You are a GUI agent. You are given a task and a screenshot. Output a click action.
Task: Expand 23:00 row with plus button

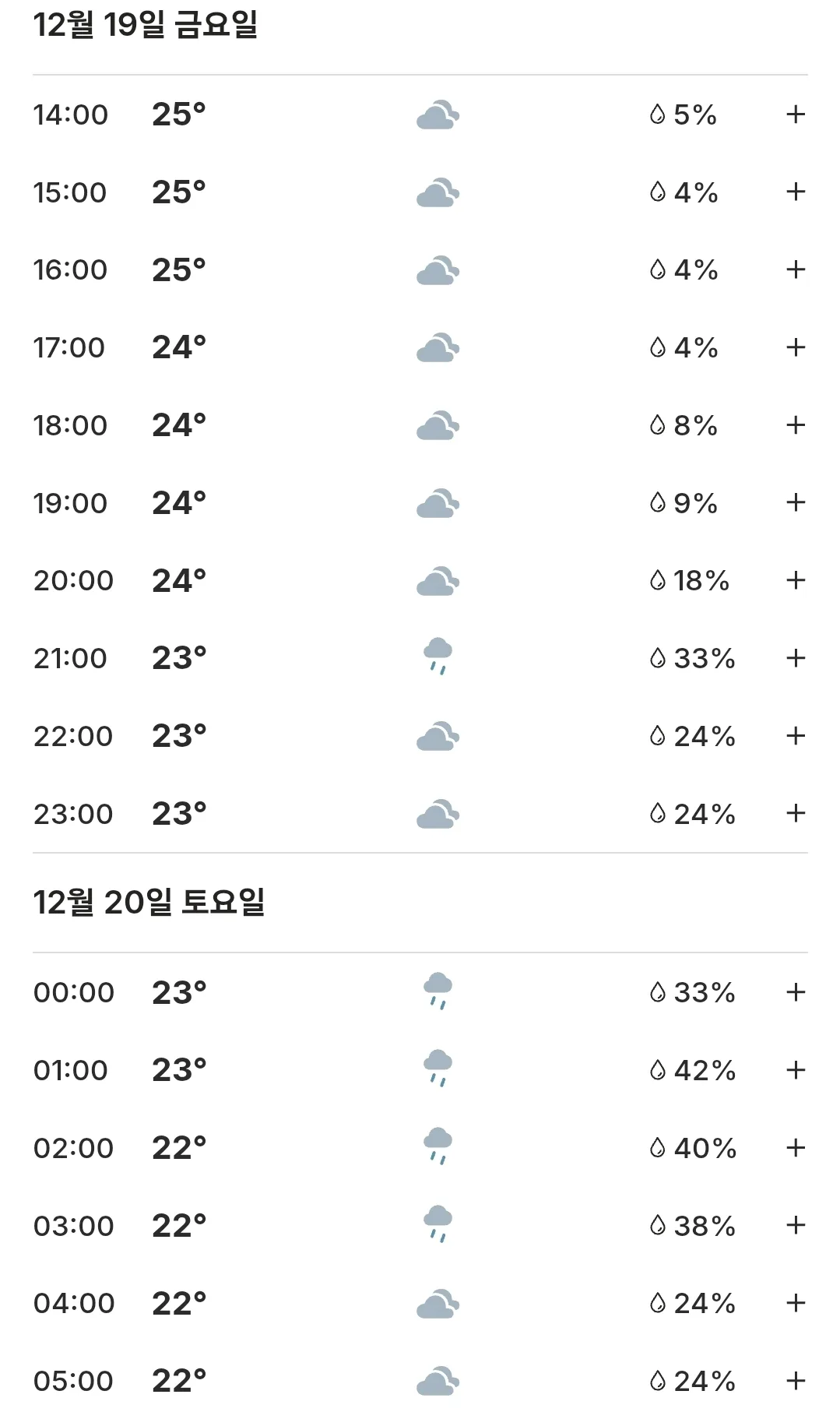click(x=795, y=814)
